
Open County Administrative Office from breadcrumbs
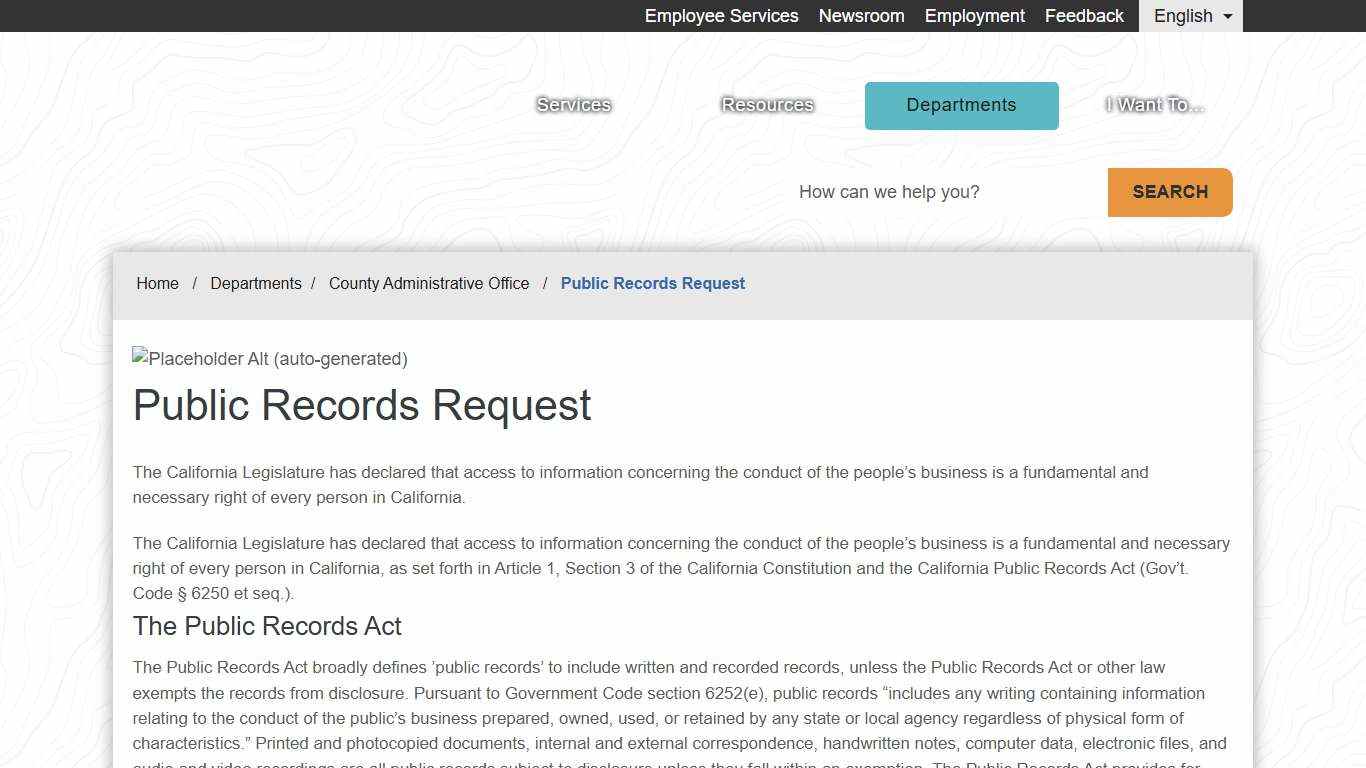pos(429,283)
